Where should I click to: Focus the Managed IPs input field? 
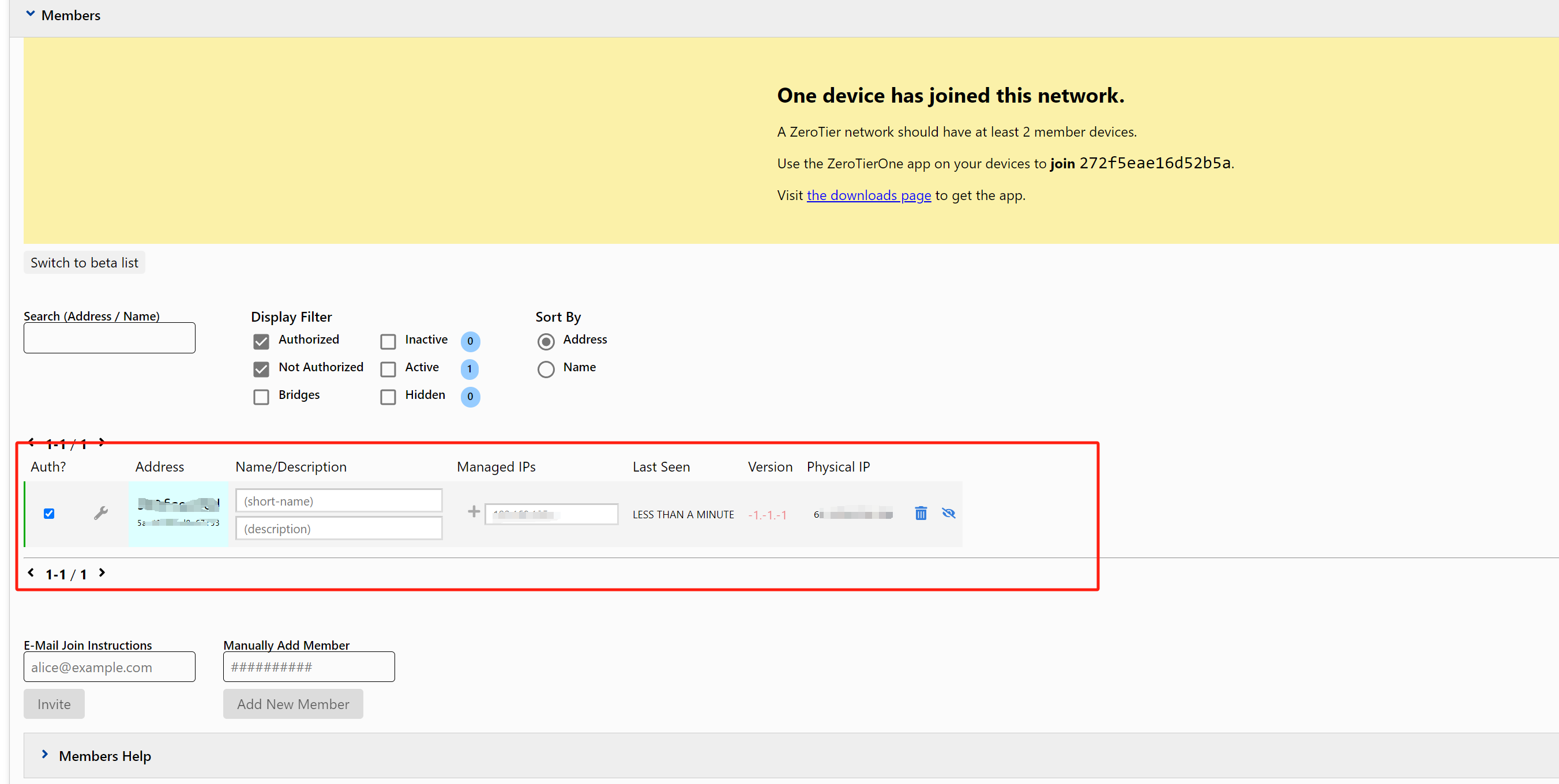tap(551, 514)
